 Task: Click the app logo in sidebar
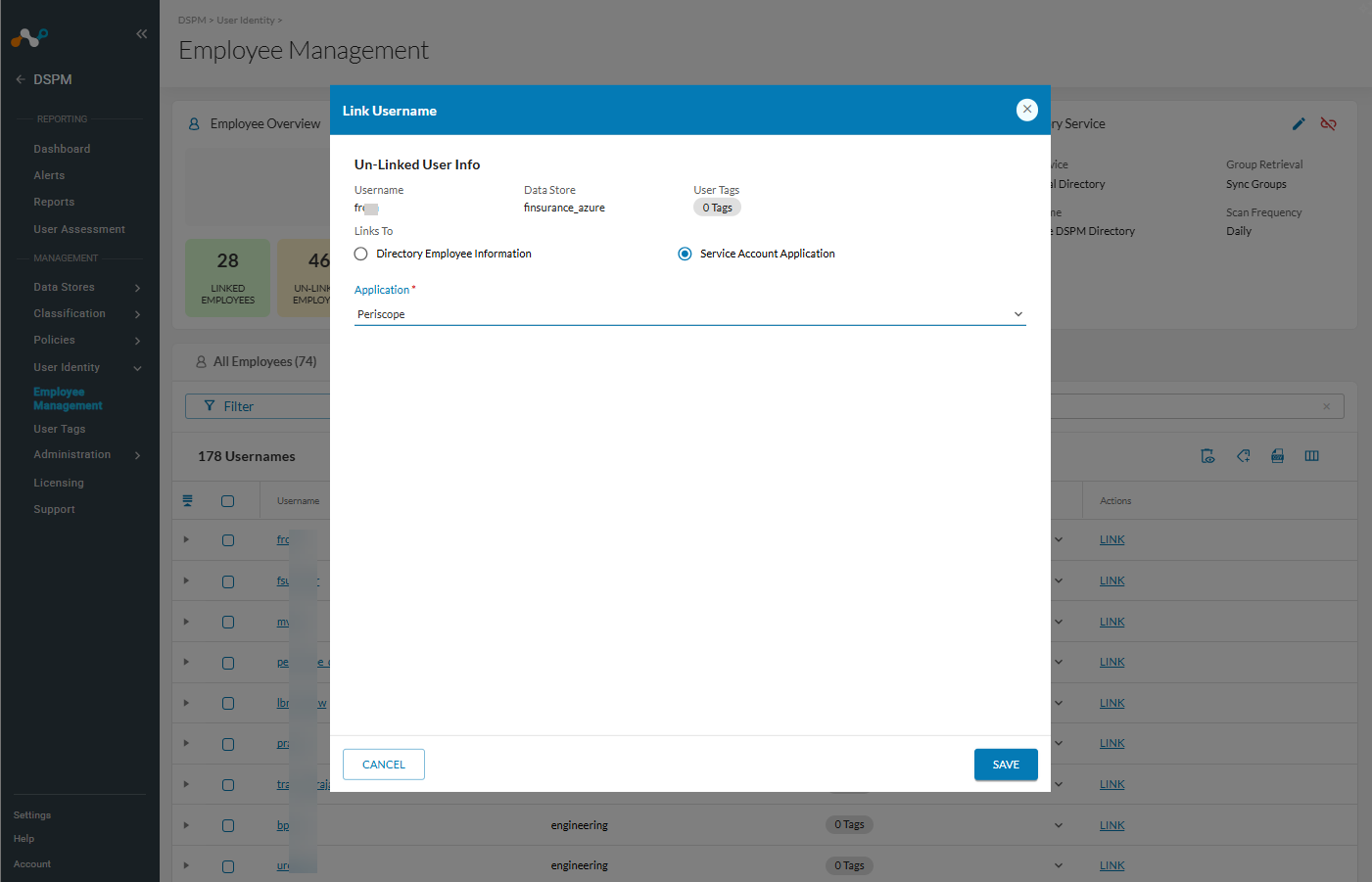click(29, 37)
